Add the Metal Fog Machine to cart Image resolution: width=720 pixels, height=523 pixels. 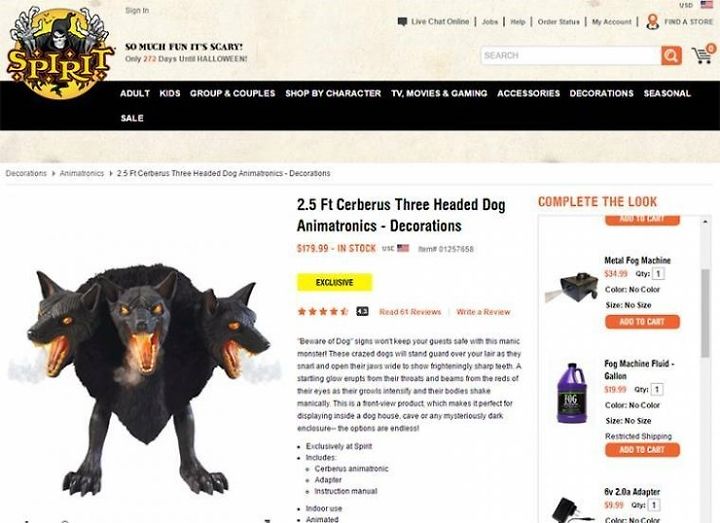coord(642,322)
